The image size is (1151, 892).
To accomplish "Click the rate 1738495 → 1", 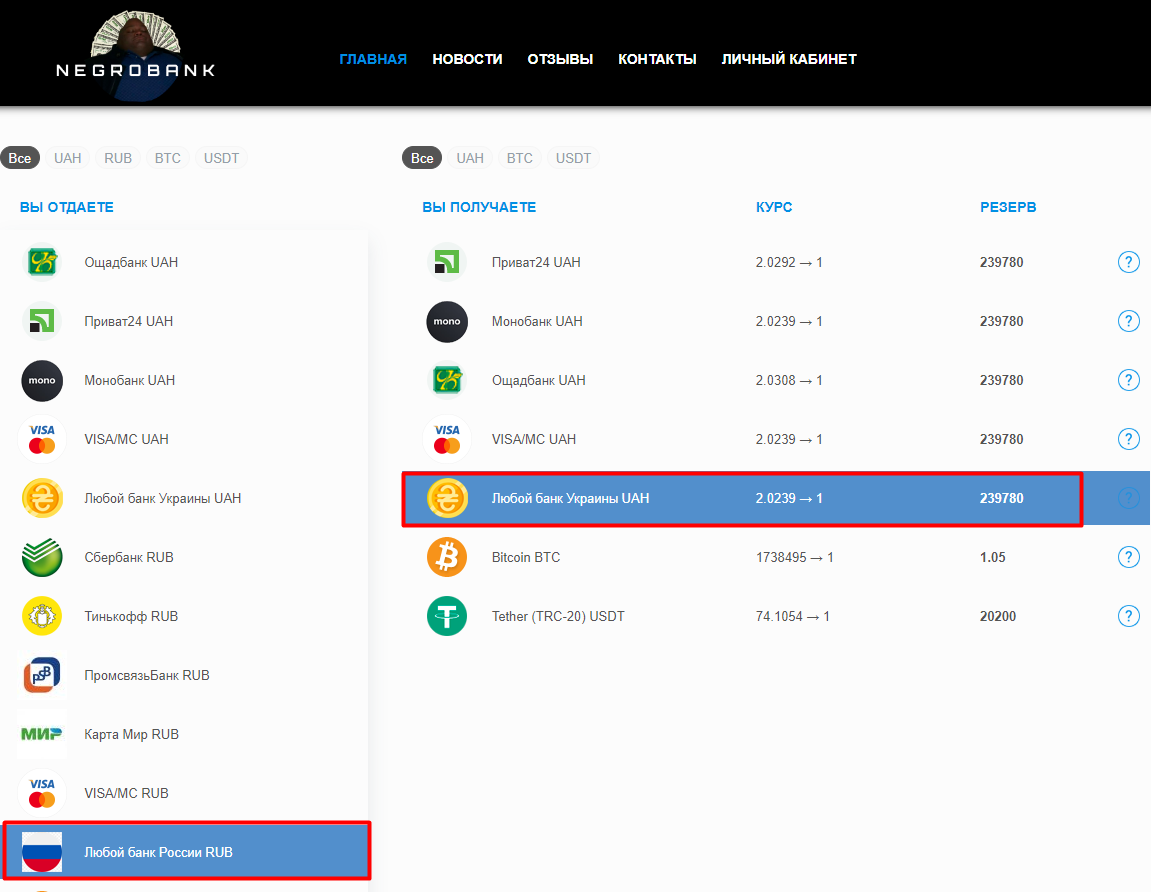I will pos(795,557).
